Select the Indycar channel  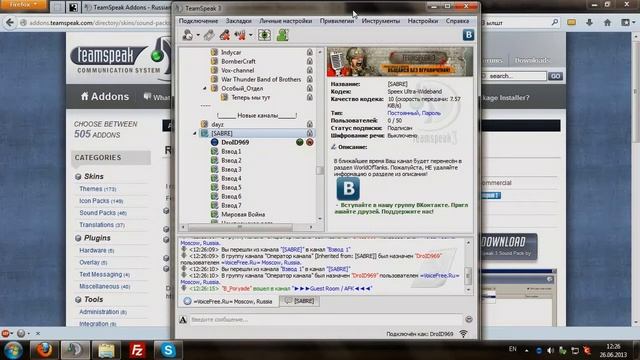231,52
